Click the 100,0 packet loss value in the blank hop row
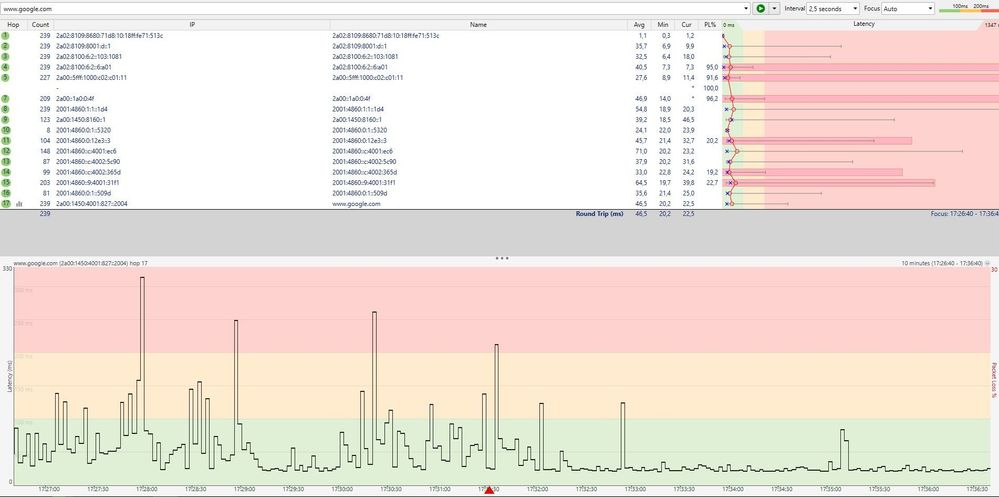 click(x=711, y=88)
